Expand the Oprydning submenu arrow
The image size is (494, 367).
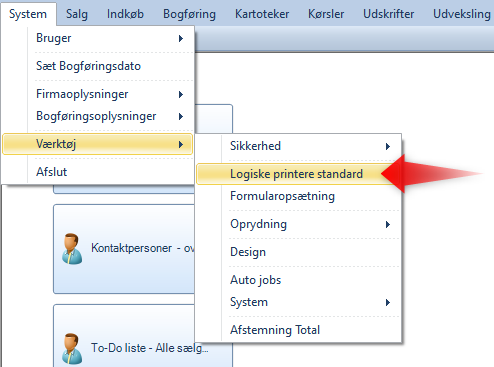point(388,224)
